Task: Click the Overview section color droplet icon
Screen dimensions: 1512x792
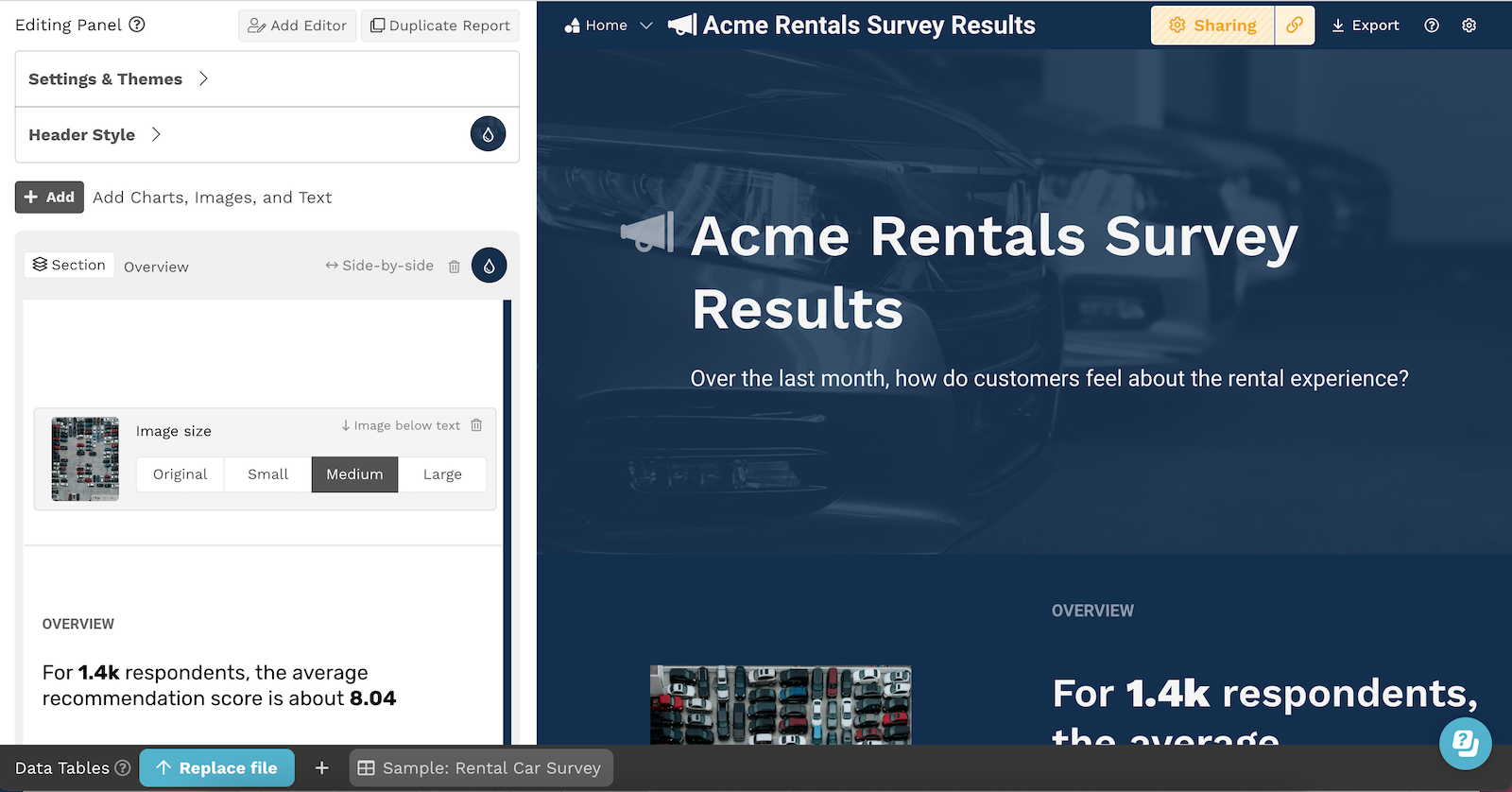Action: (489, 266)
